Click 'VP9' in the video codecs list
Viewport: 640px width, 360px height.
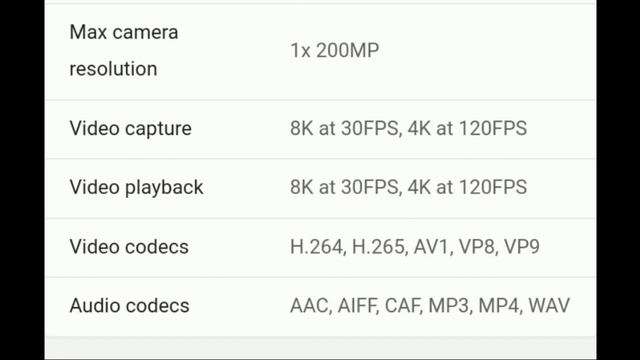click(x=522, y=247)
